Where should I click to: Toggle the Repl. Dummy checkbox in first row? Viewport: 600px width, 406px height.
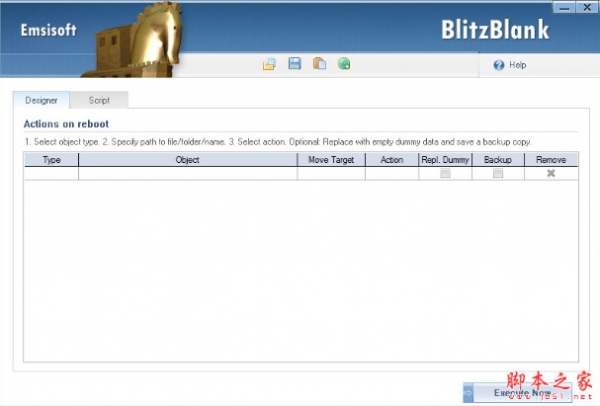click(x=445, y=173)
